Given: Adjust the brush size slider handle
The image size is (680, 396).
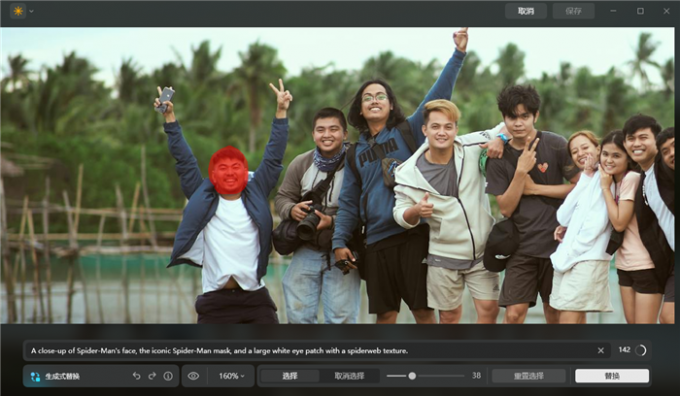Looking at the screenshot, I should [x=412, y=376].
